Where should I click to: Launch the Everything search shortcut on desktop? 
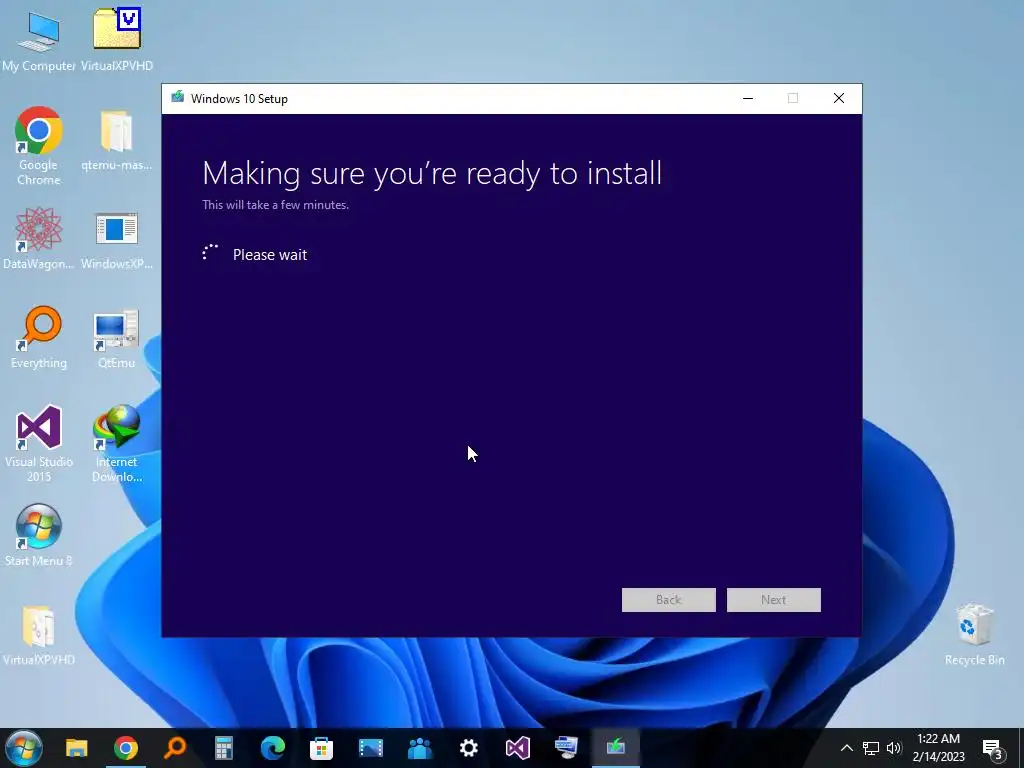pos(39,338)
